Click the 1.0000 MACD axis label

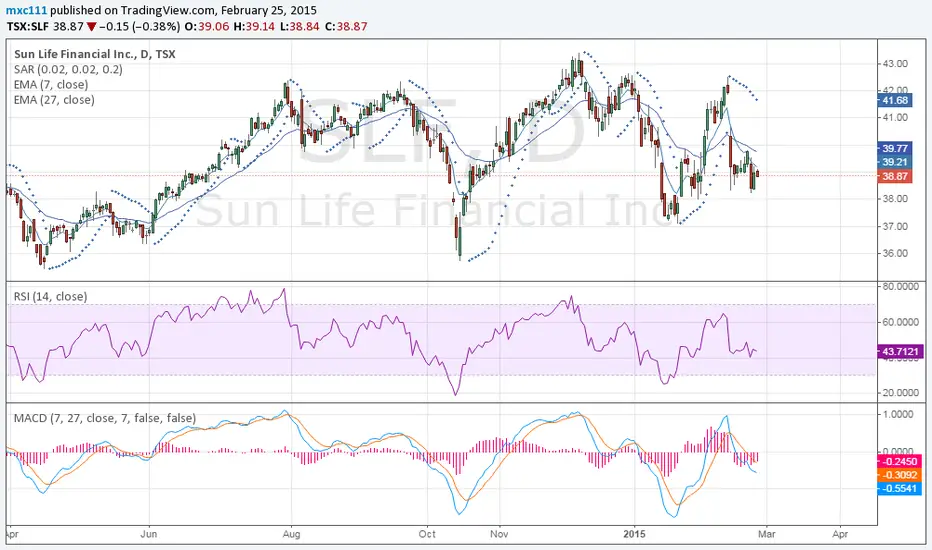tap(898, 414)
